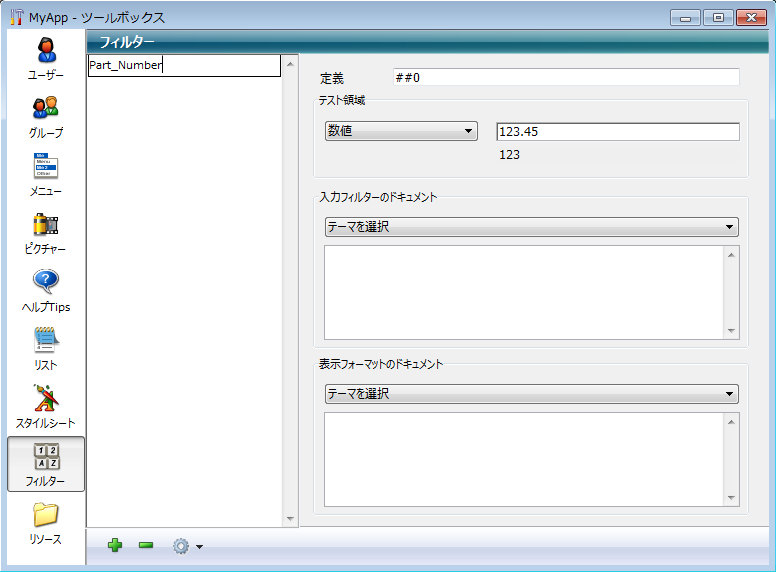Open the gear options menu
This screenshot has height=572, width=776.
click(x=186, y=546)
